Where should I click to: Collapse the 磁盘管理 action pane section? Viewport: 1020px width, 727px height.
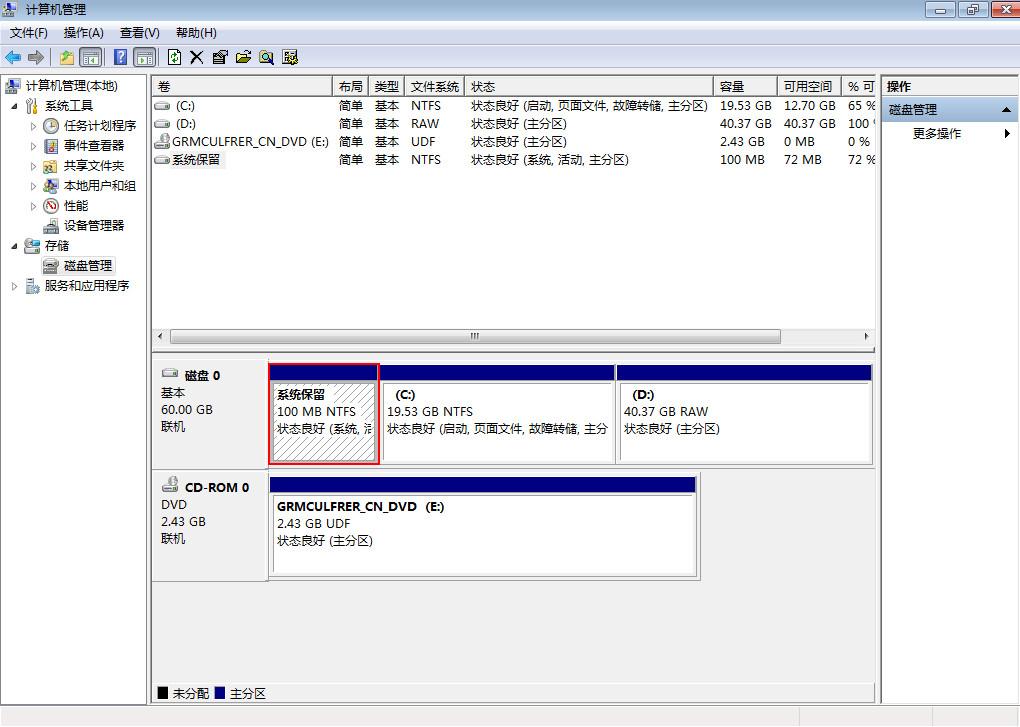(x=1005, y=109)
